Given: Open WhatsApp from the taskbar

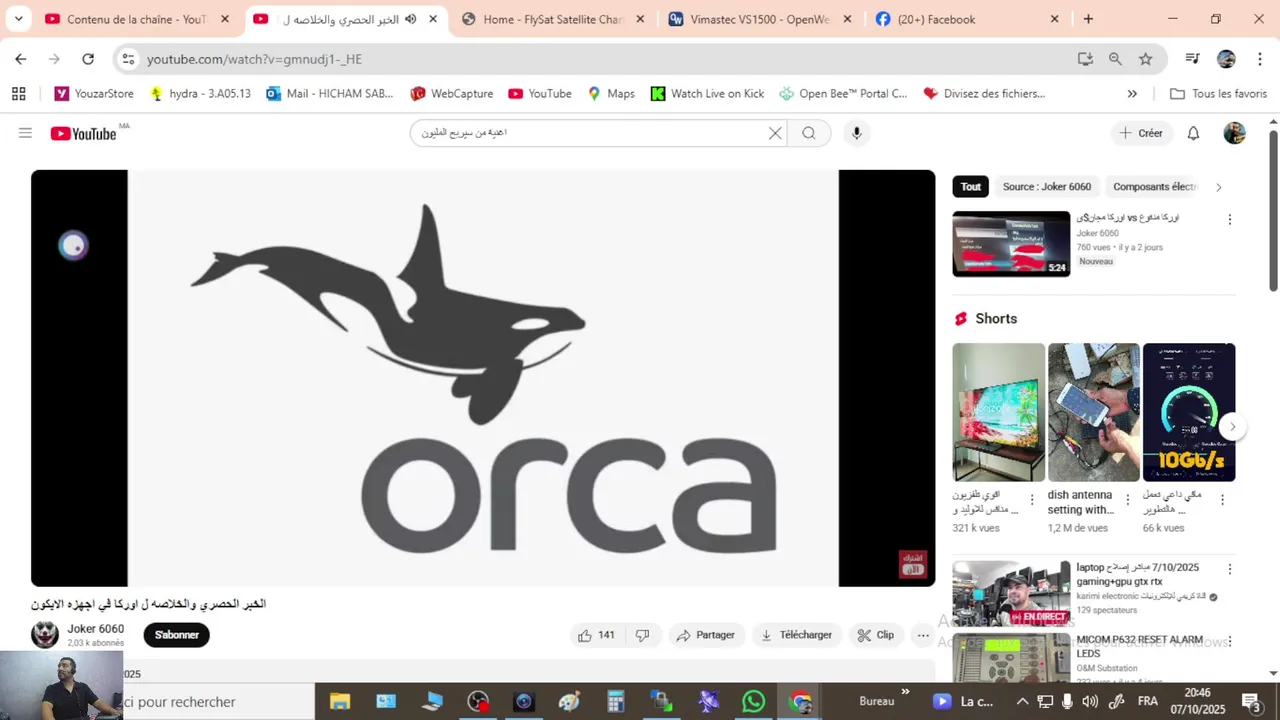Looking at the screenshot, I should (x=754, y=702).
